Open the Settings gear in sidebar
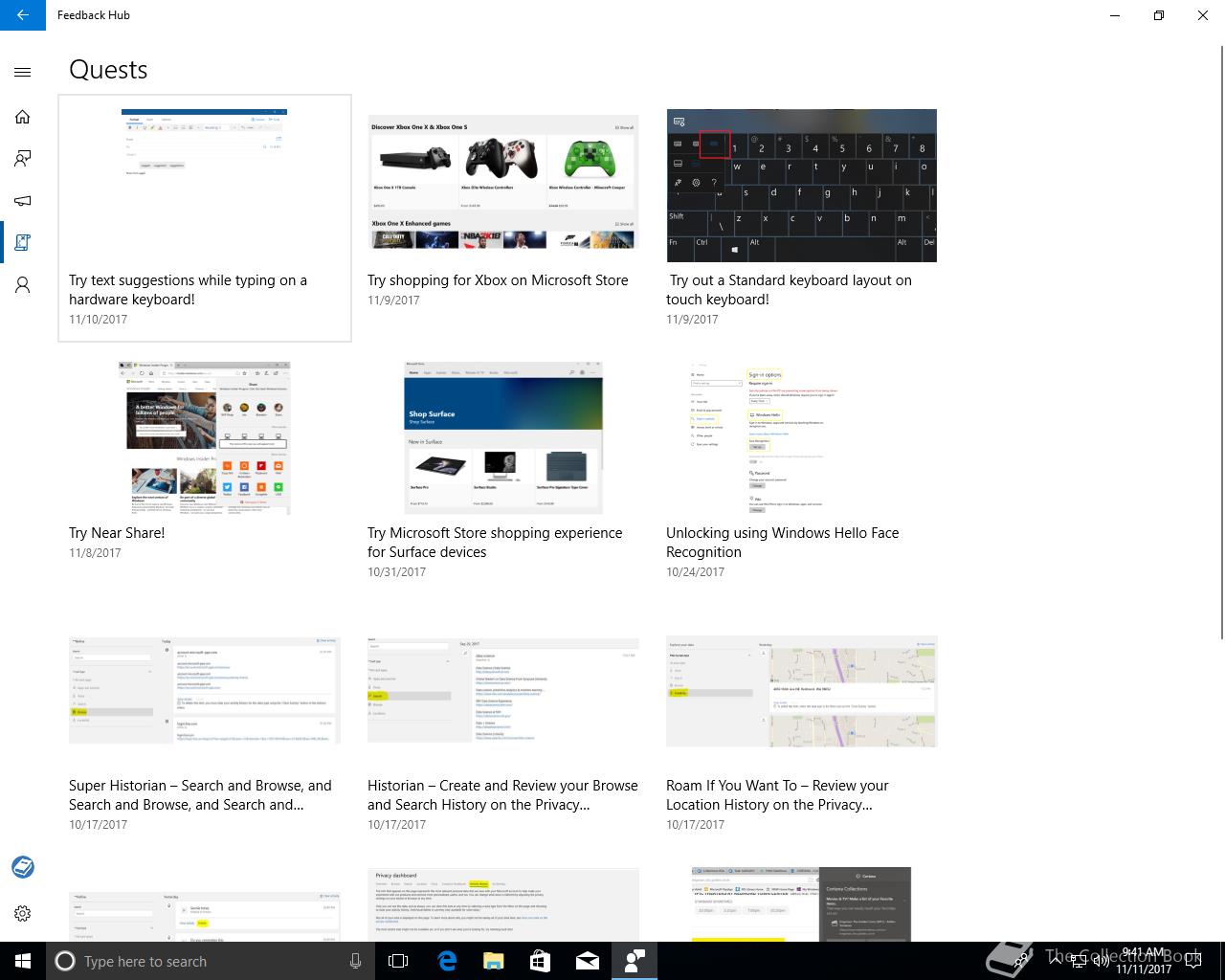 (x=23, y=913)
